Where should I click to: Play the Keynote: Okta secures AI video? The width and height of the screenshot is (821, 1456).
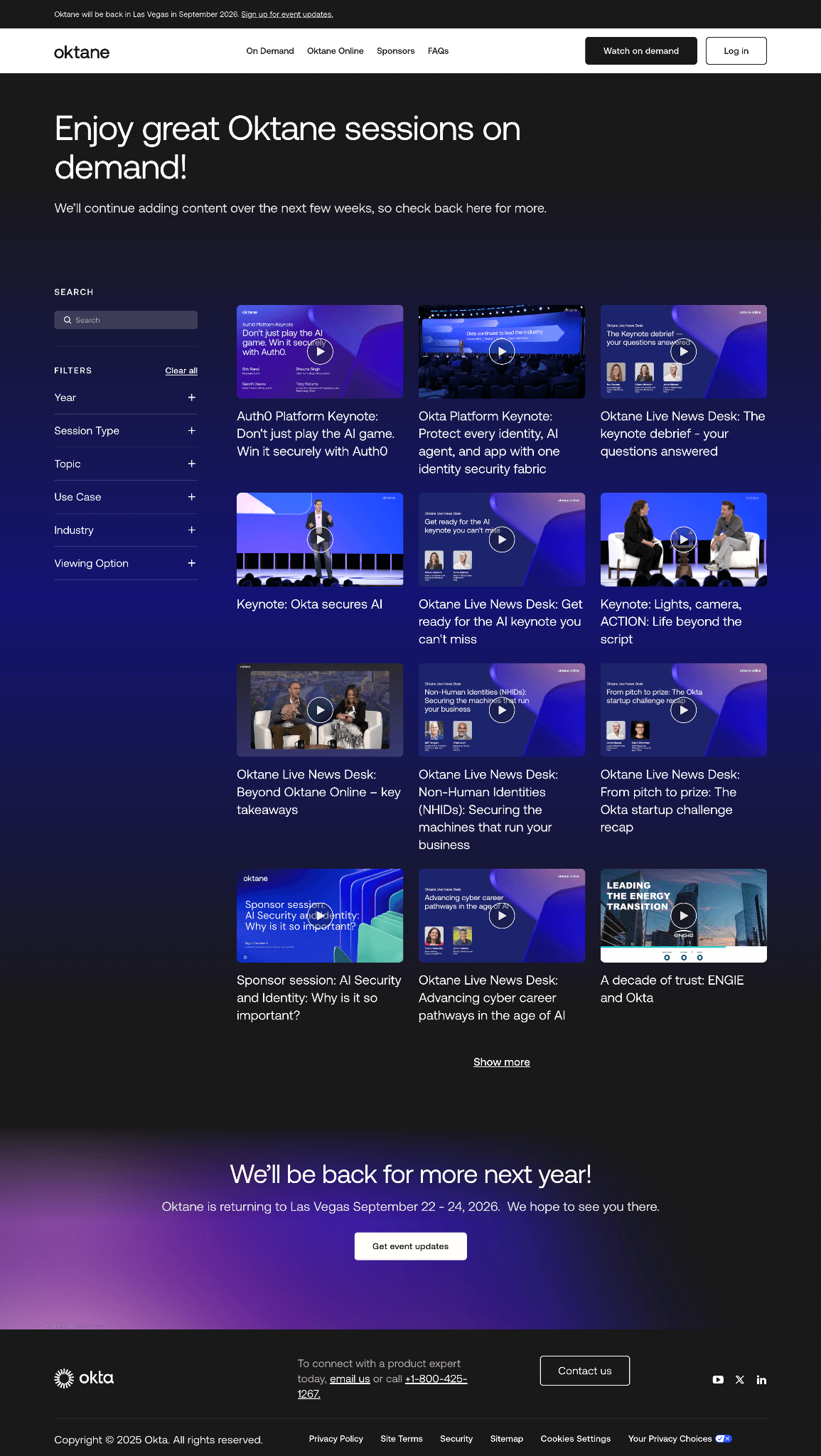(x=320, y=540)
